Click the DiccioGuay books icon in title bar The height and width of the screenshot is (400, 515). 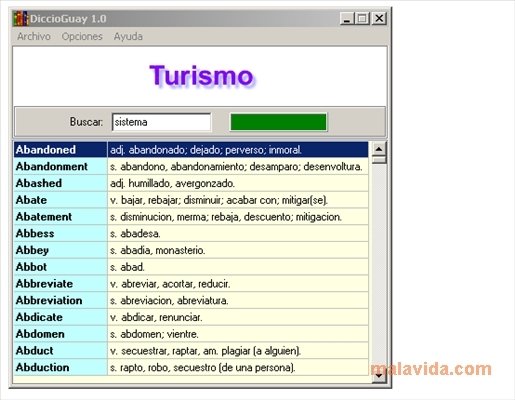[21, 19]
